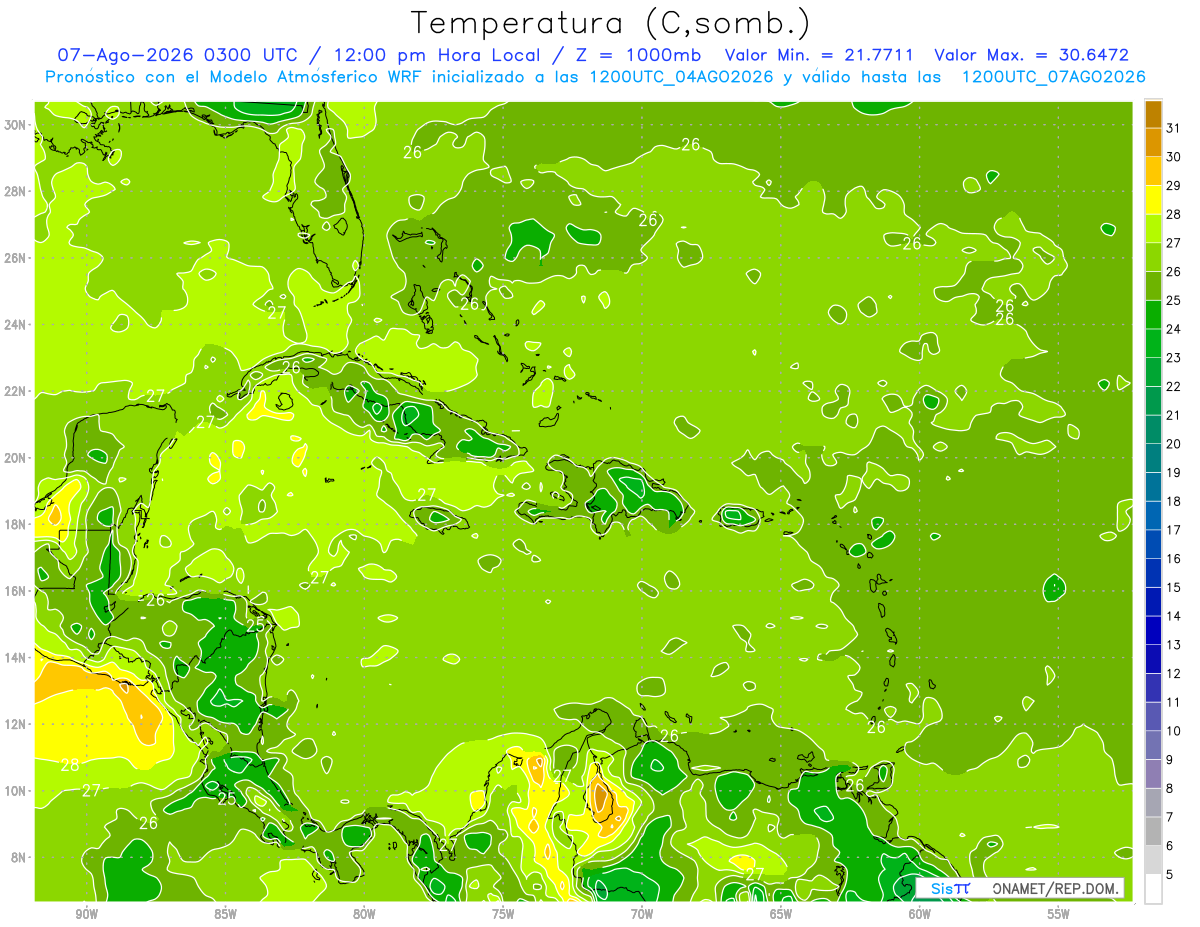The height and width of the screenshot is (927, 1200).
Task: Click the '80W' longitude axis label
Action: click(x=364, y=914)
